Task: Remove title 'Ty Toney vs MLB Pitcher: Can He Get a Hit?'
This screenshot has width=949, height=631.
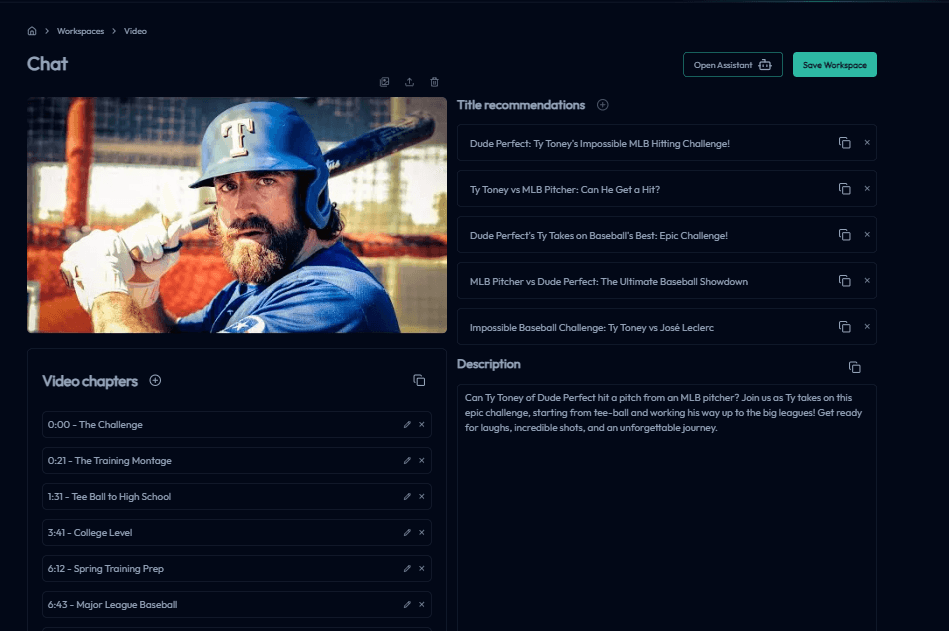Action: [867, 189]
